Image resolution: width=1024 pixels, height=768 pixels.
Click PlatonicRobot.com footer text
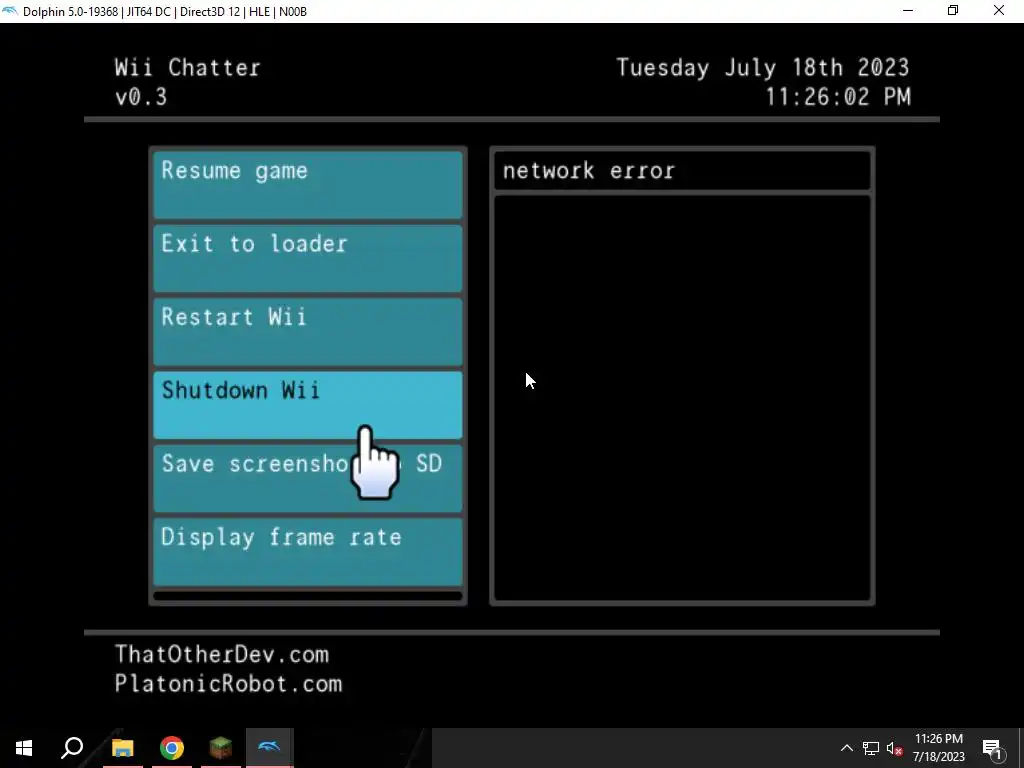(229, 684)
